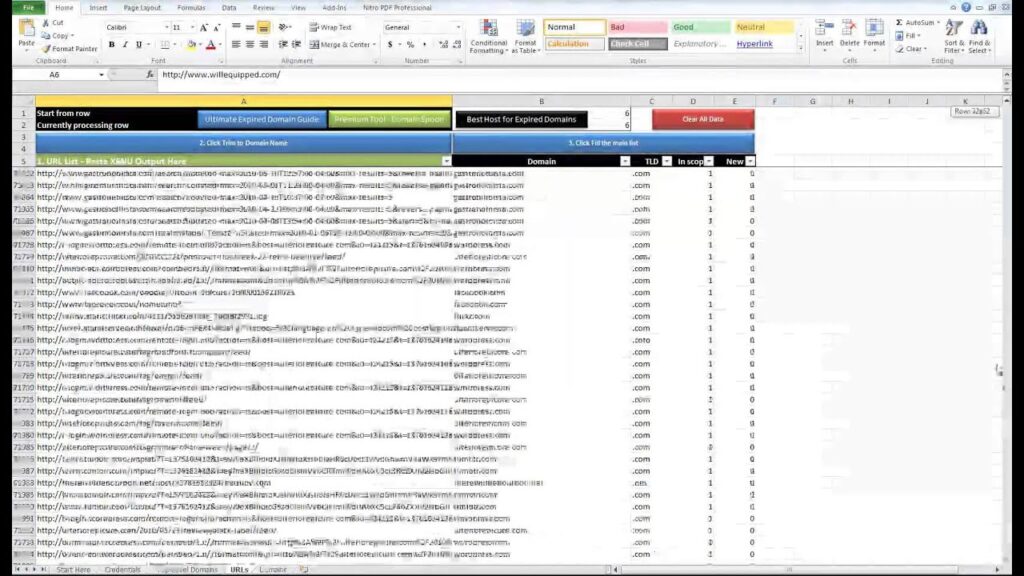Viewport: 1024px width, 576px height.
Task: Open Sort & Filter menu
Action: pos(953,37)
